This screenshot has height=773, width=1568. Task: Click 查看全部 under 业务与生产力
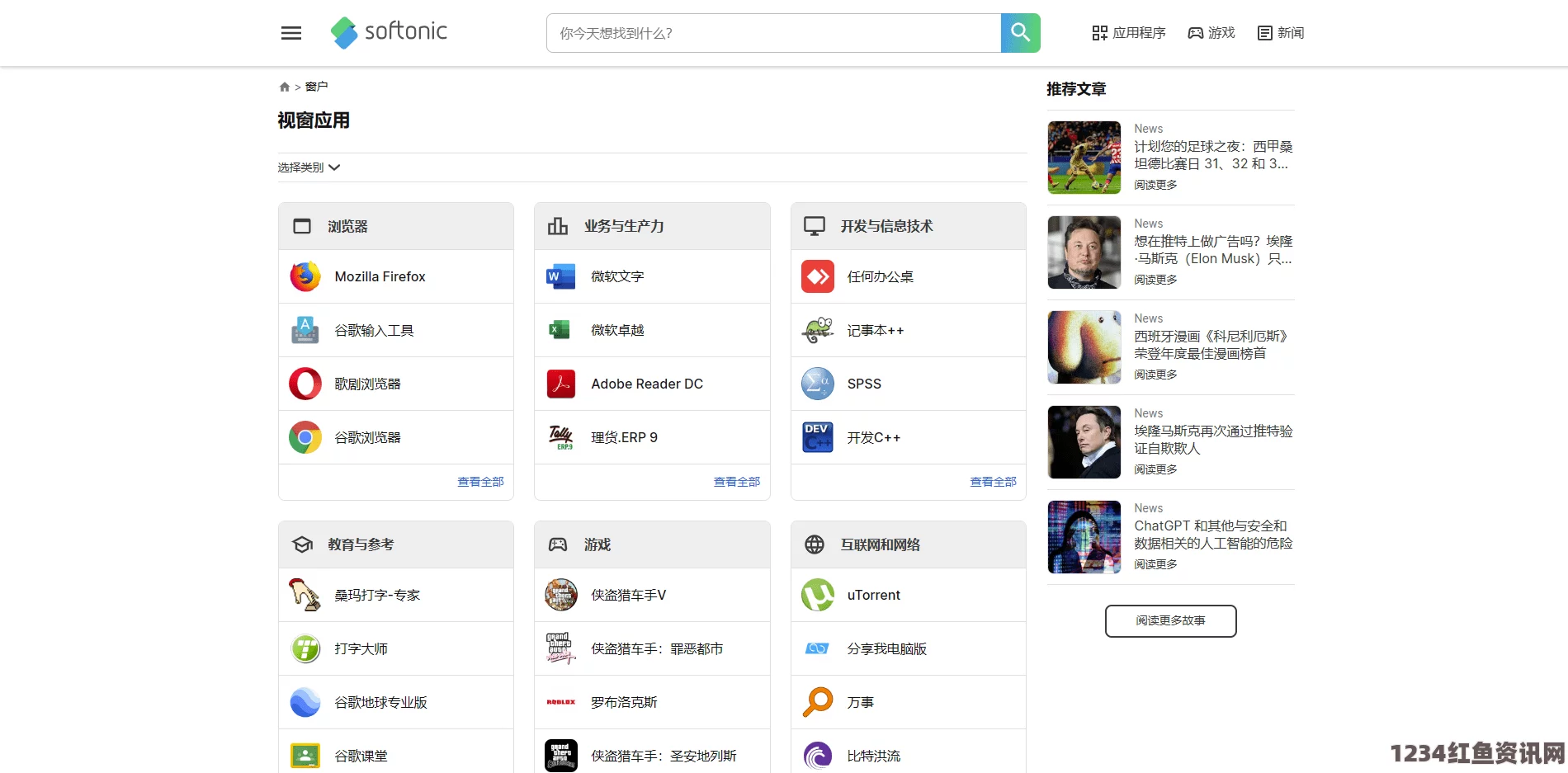[x=737, y=482]
